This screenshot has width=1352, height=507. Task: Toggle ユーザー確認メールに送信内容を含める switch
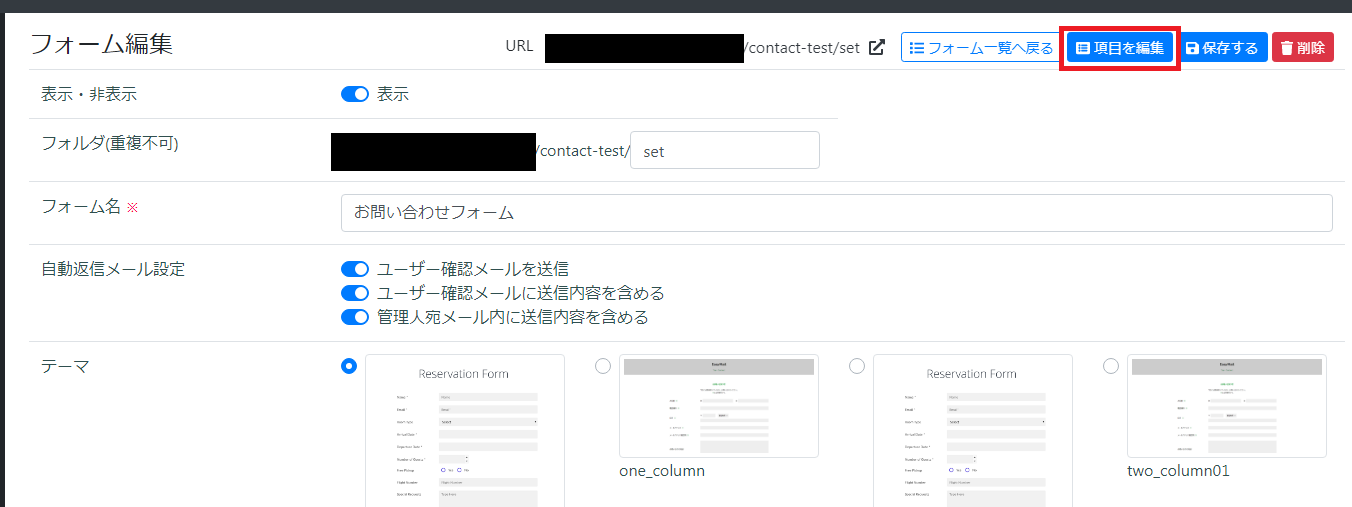355,293
